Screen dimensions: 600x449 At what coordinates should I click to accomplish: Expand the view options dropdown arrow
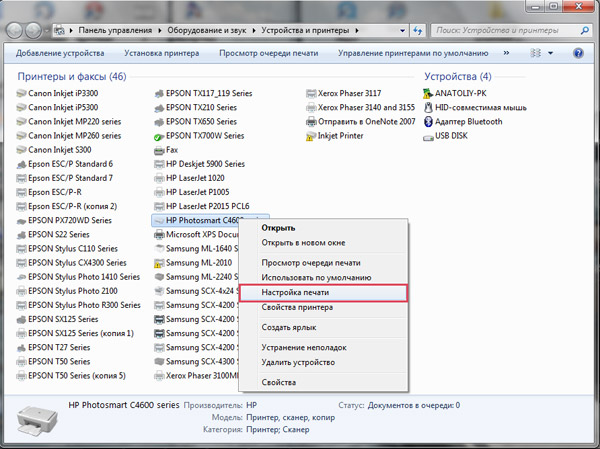[x=550, y=53]
